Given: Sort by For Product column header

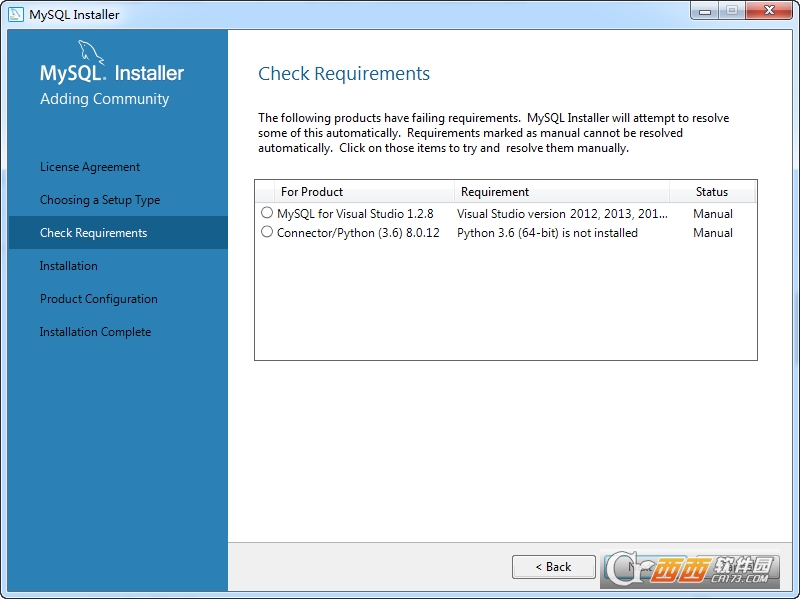Looking at the screenshot, I should tap(364, 192).
